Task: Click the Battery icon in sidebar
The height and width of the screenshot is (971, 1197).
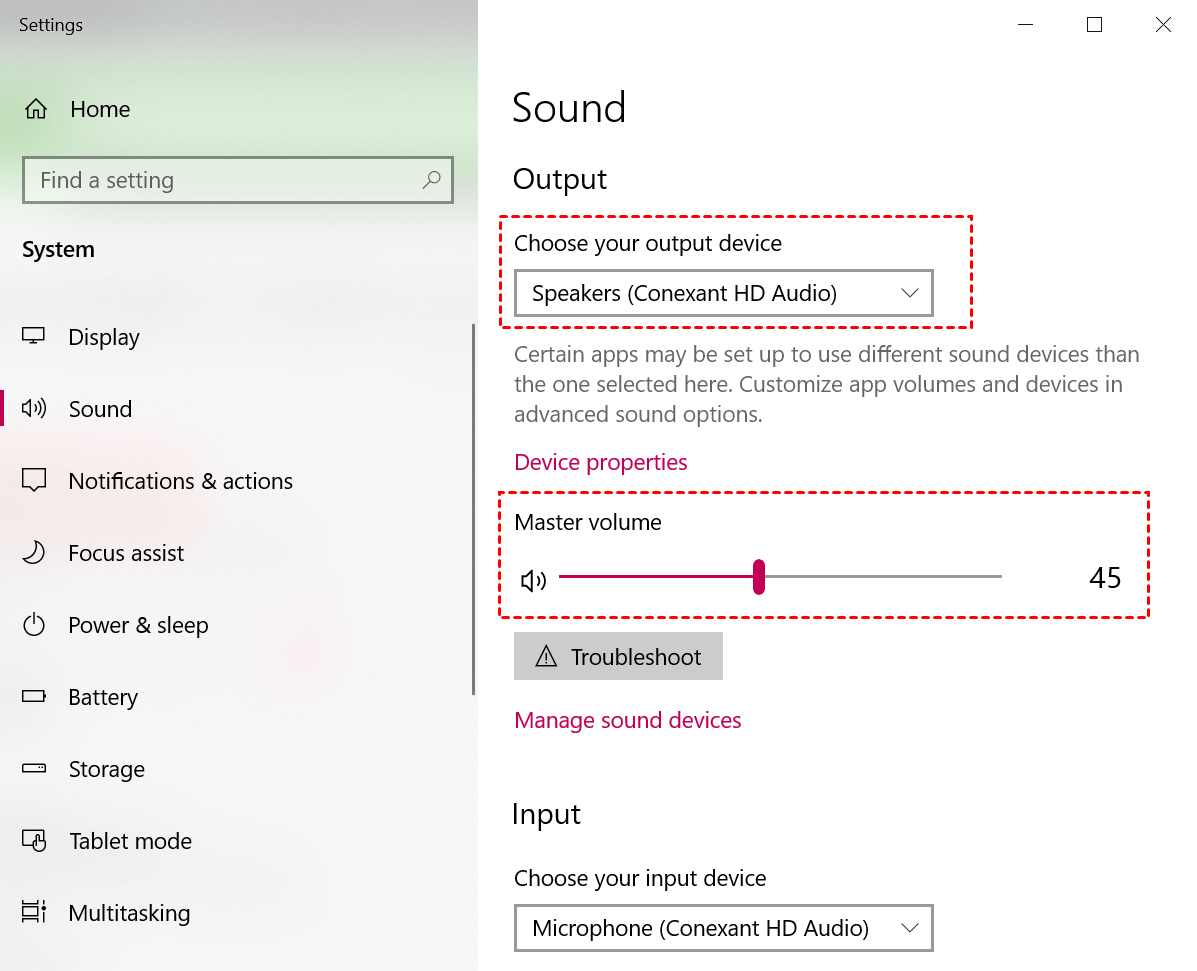Action: [34, 696]
